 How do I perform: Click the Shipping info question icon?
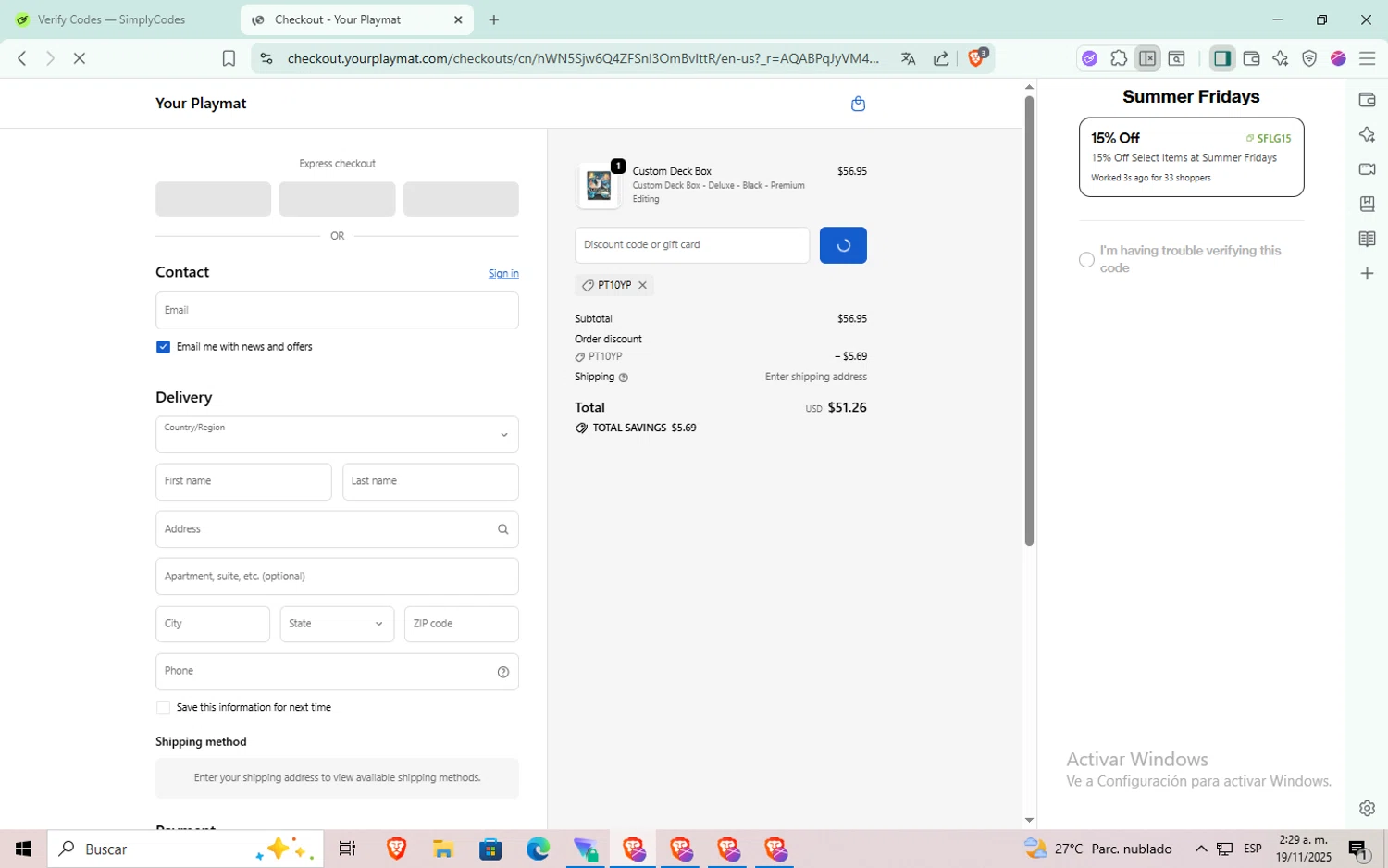[623, 378]
